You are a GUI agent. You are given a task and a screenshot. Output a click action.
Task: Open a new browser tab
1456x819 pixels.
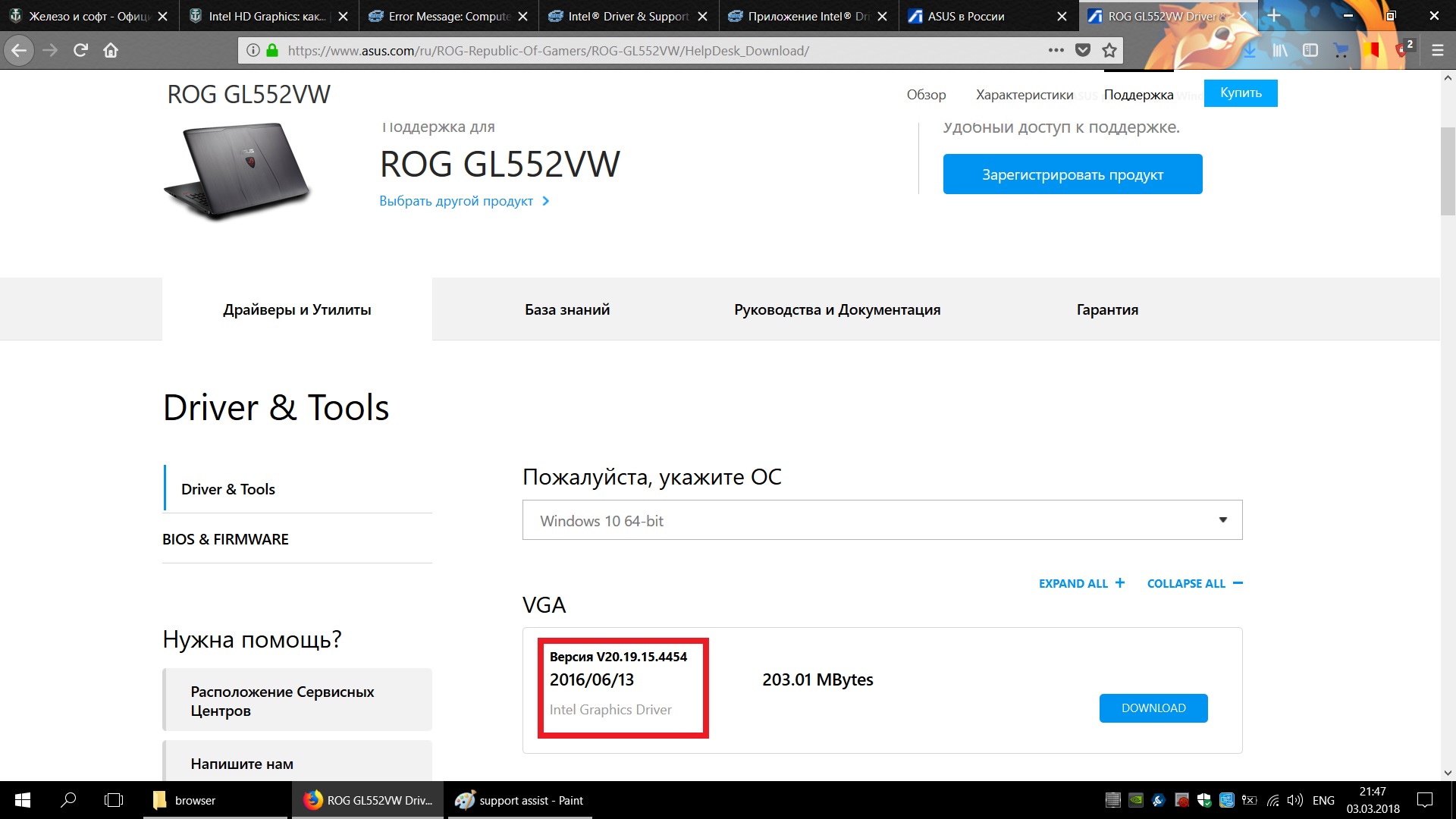tap(1274, 16)
